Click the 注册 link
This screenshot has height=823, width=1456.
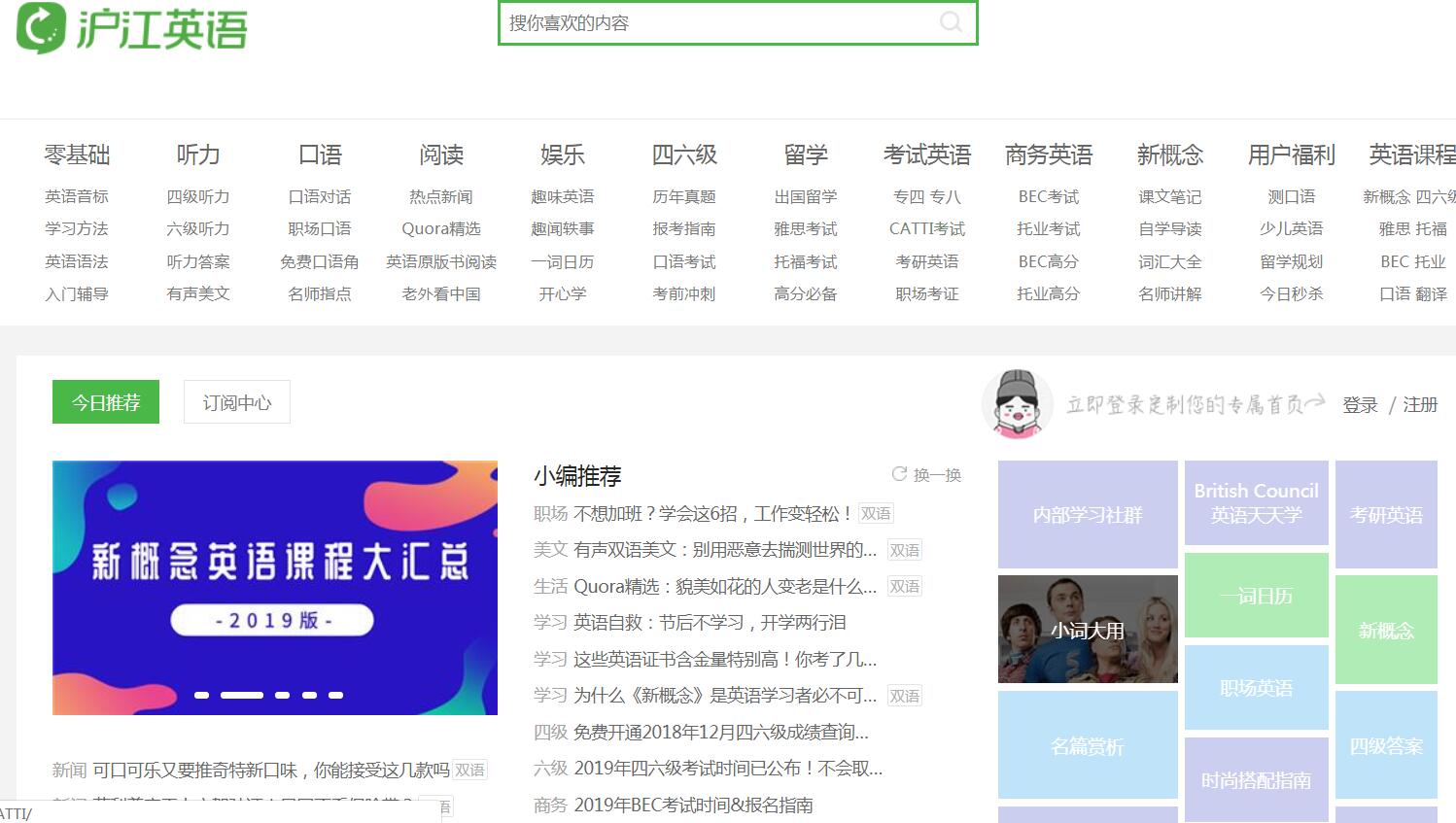pos(1420,405)
